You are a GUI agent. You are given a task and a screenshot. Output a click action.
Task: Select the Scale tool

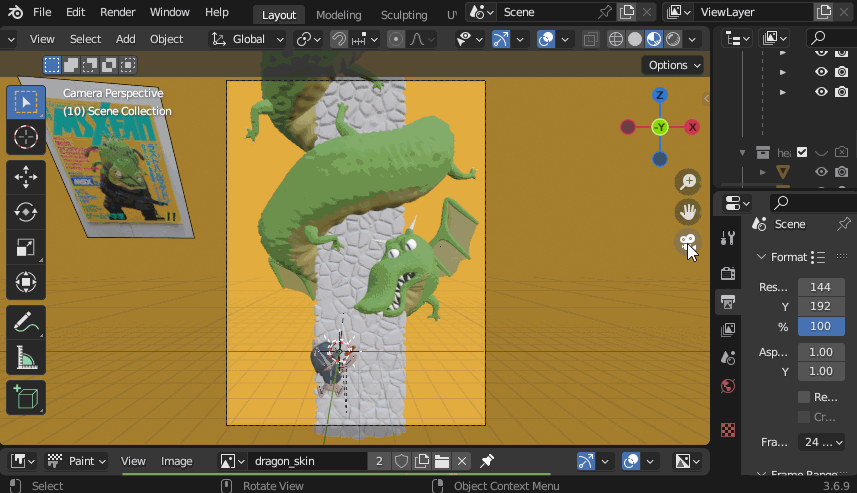[x=26, y=248]
